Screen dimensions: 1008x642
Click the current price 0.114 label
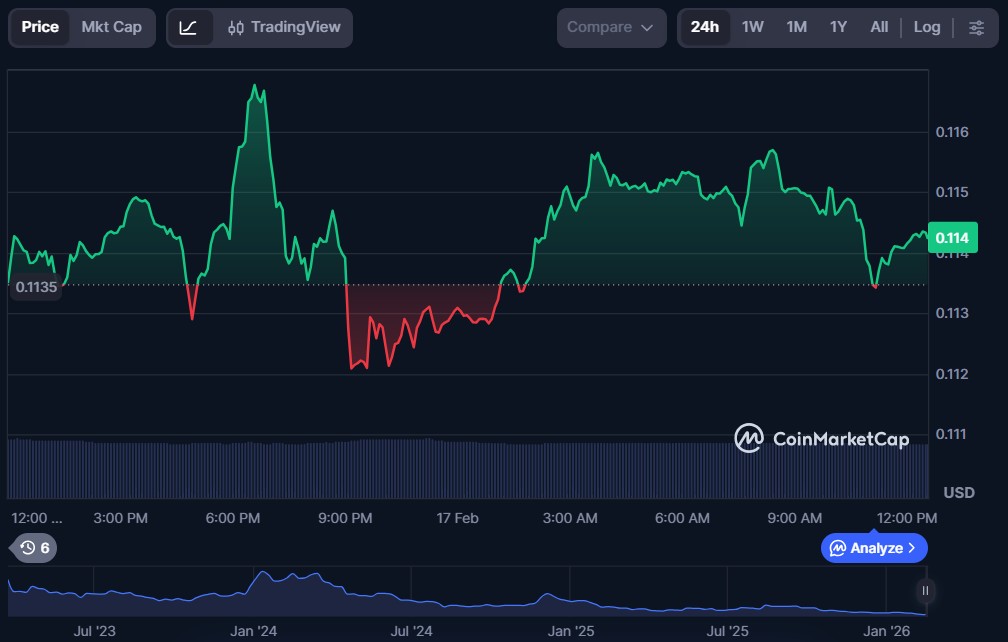[x=952, y=237]
